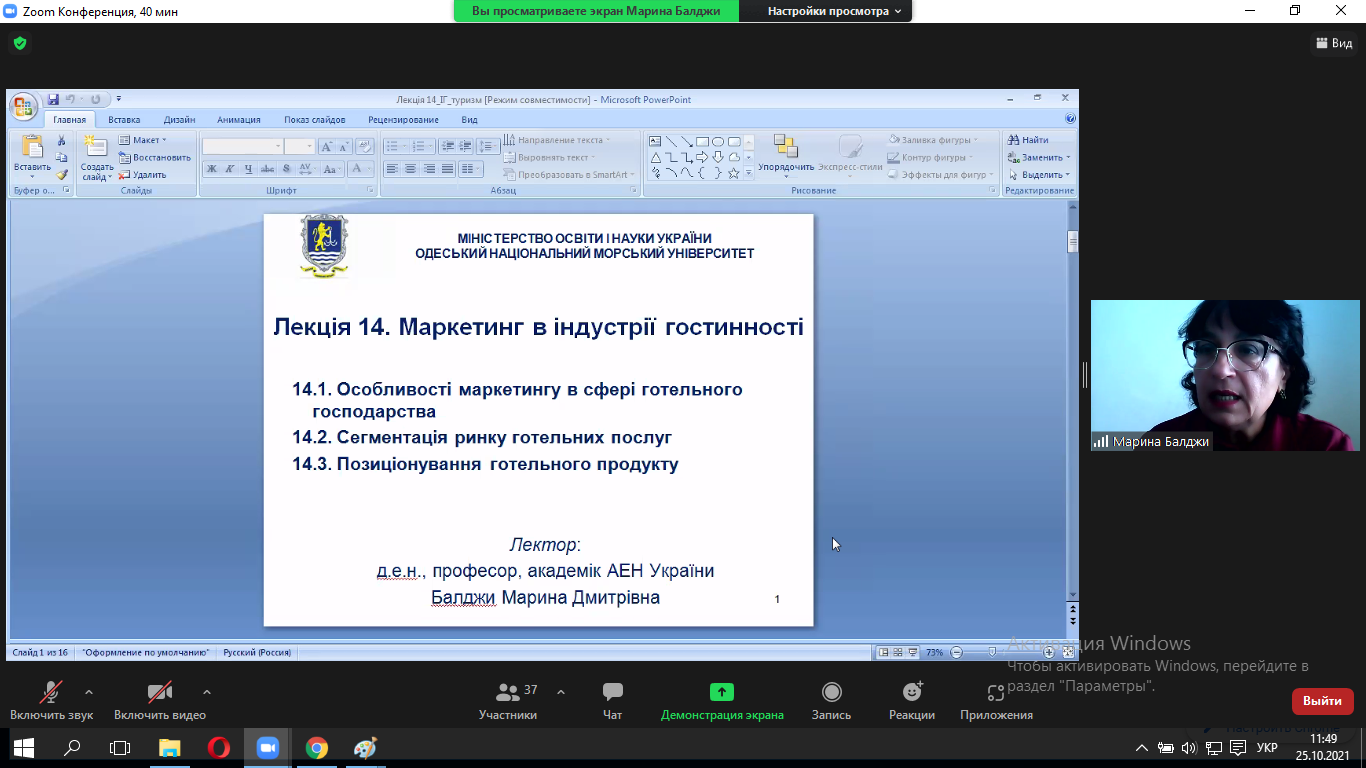The height and width of the screenshot is (768, 1366).
Task: Adjust the PowerPoint zoom slider
Action: point(992,652)
